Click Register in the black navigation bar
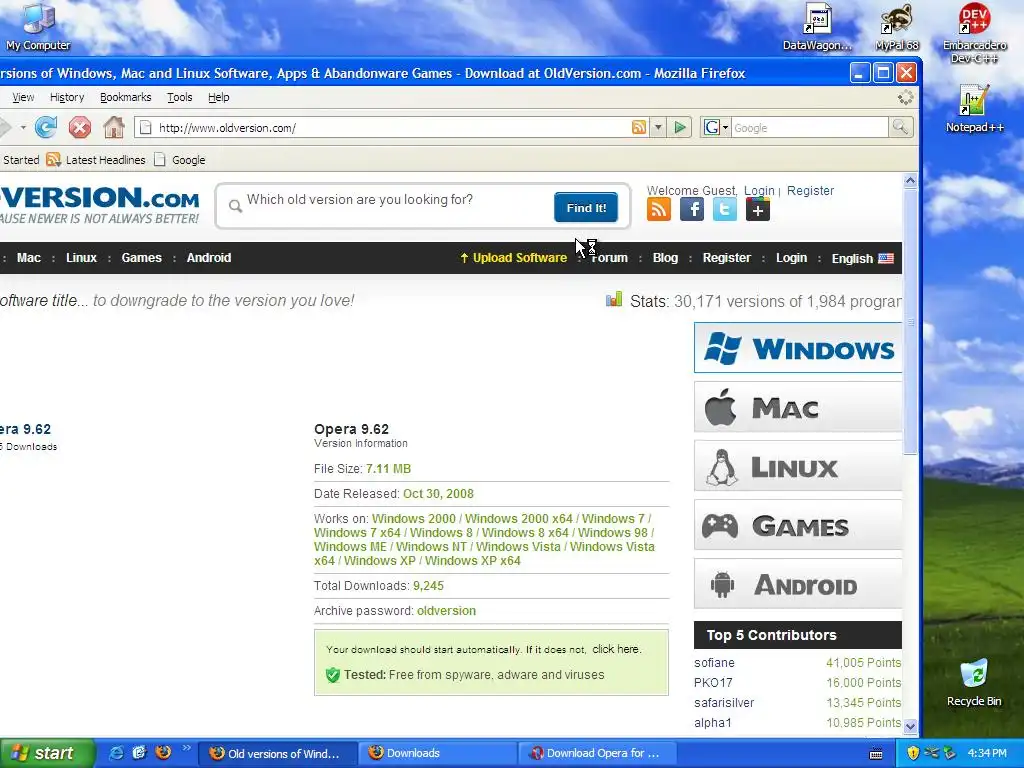The height and width of the screenshot is (768, 1024). point(726,258)
